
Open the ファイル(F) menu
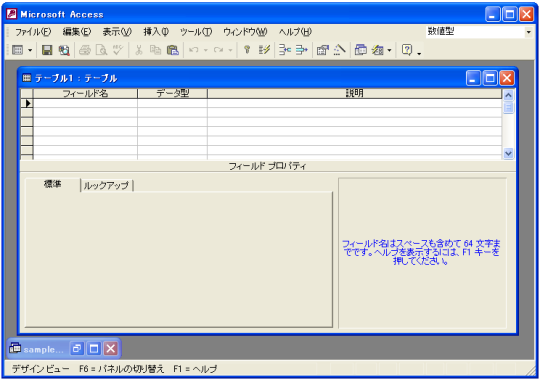tap(33, 32)
